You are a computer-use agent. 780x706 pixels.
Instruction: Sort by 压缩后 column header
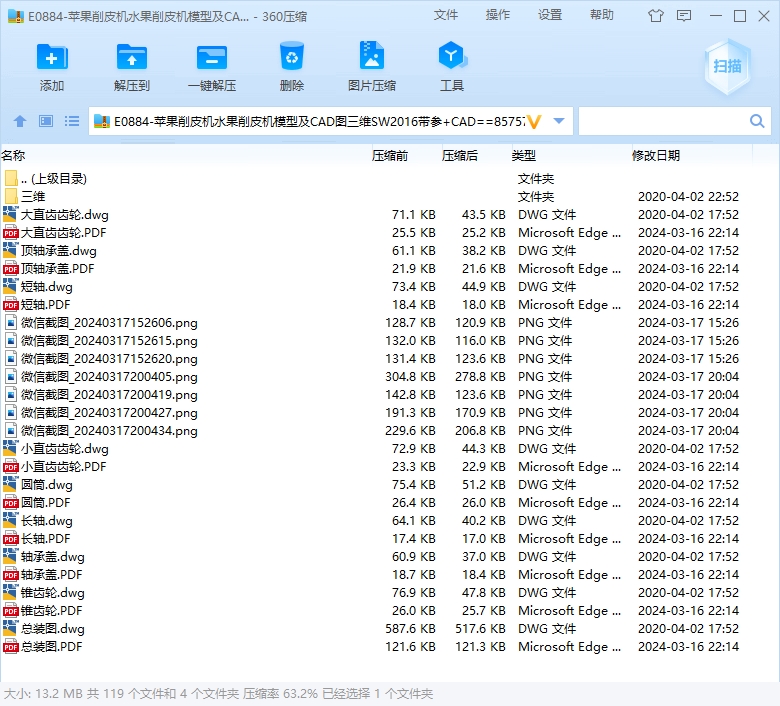pos(460,156)
